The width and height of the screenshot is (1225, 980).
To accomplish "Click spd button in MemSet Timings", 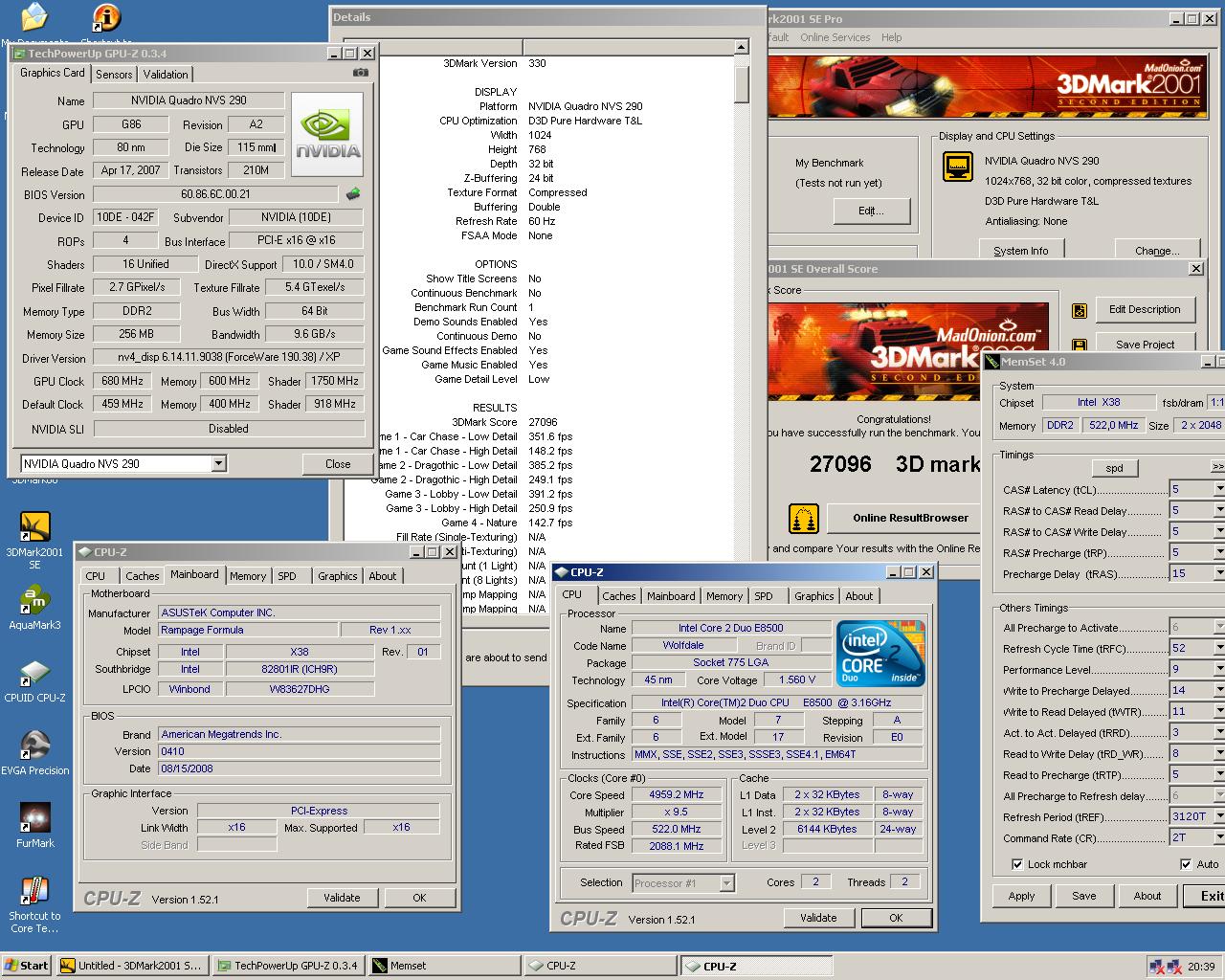I will [1114, 468].
